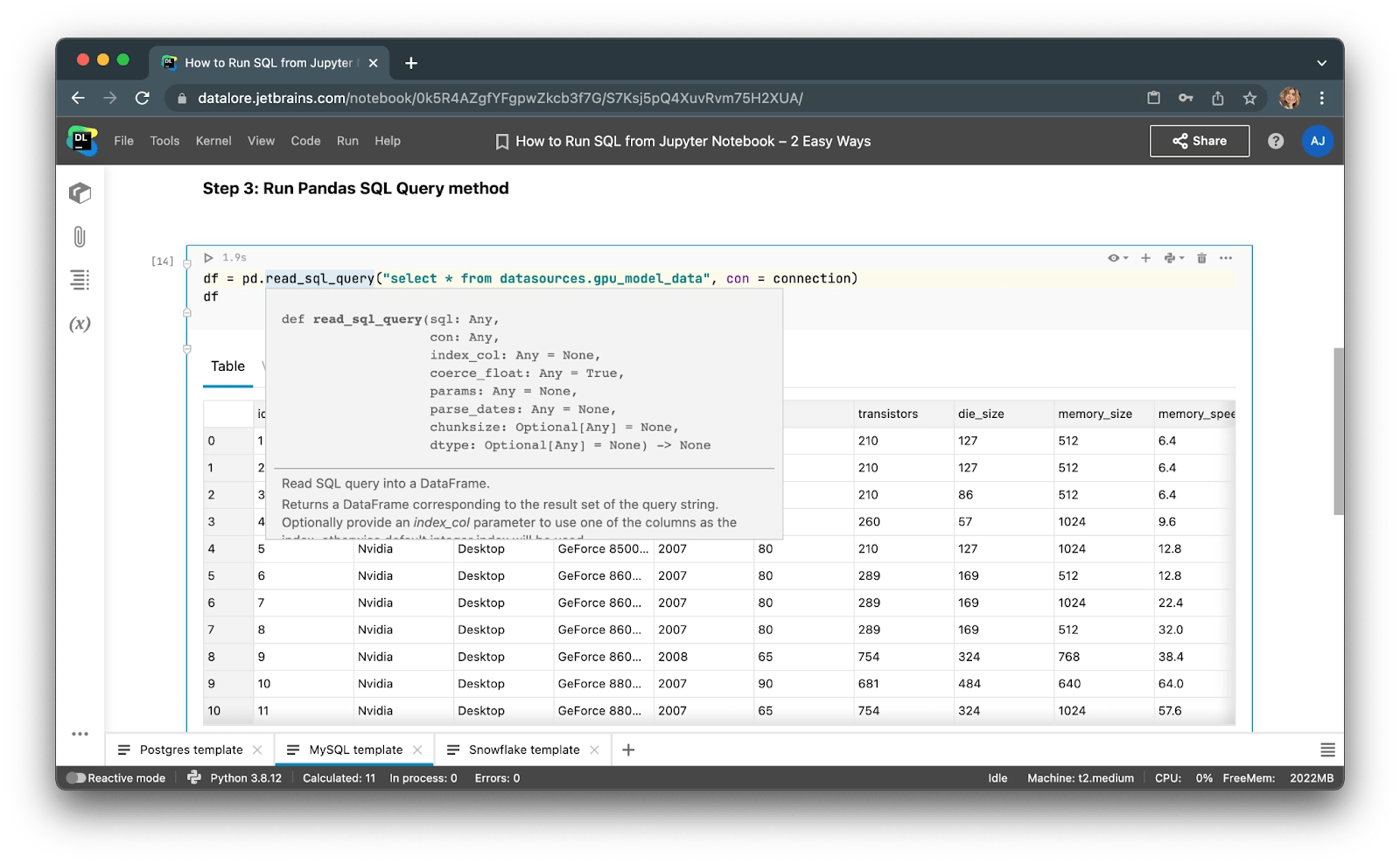1400x864 pixels.
Task: Toggle the Reactive mode switch
Action: point(78,777)
